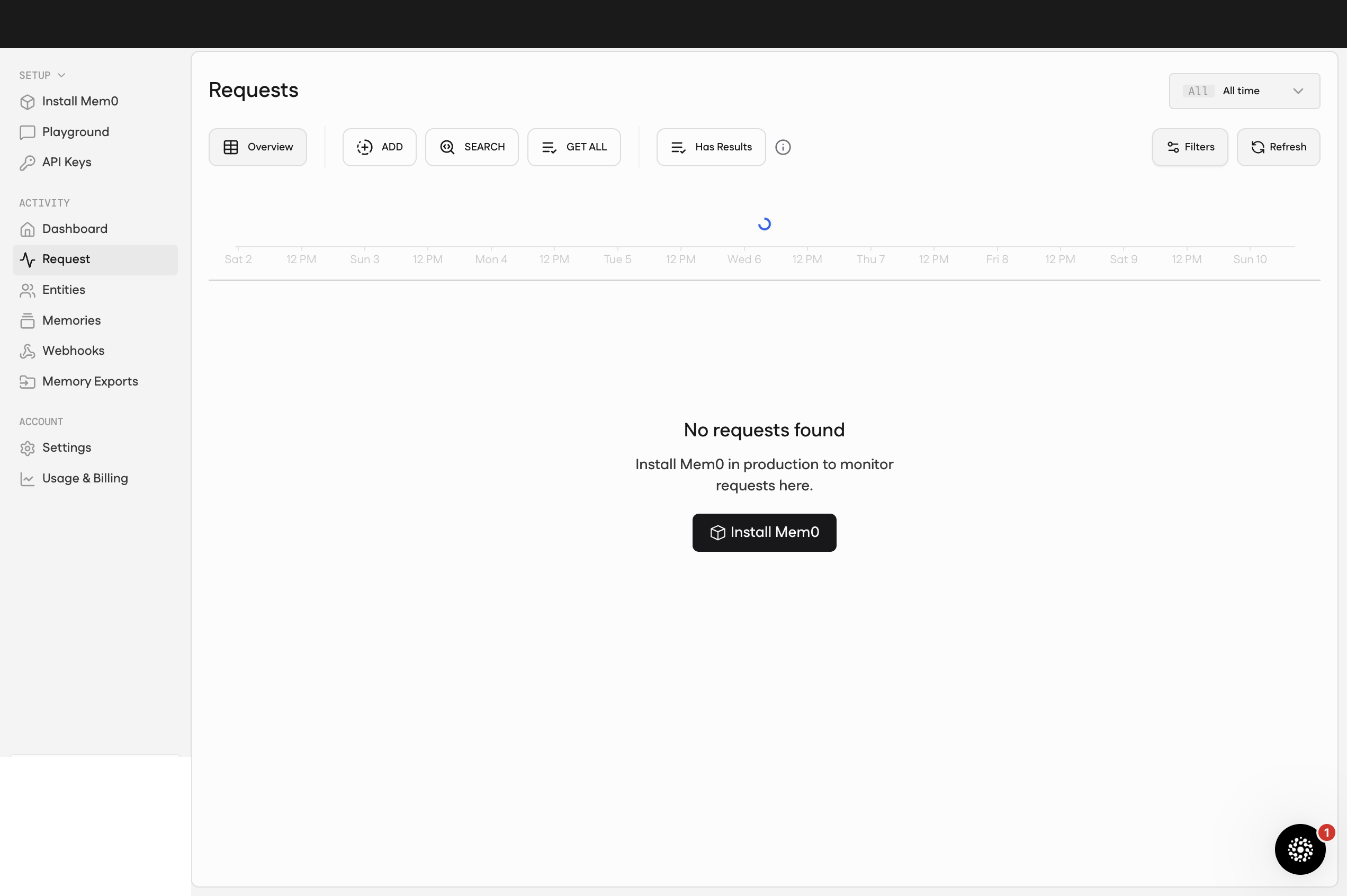The image size is (1347, 896).
Task: Click the Sun 10 timeline label
Action: coord(1250,259)
